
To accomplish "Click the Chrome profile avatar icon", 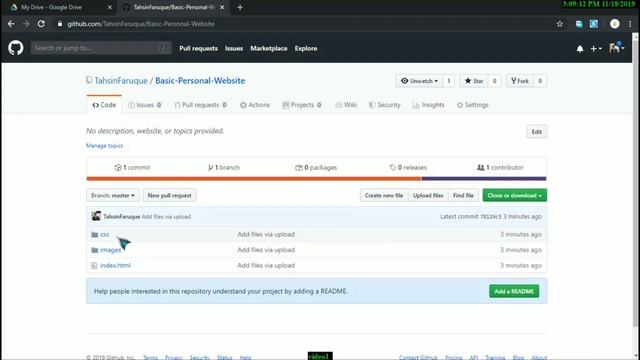I will click(x=615, y=24).
